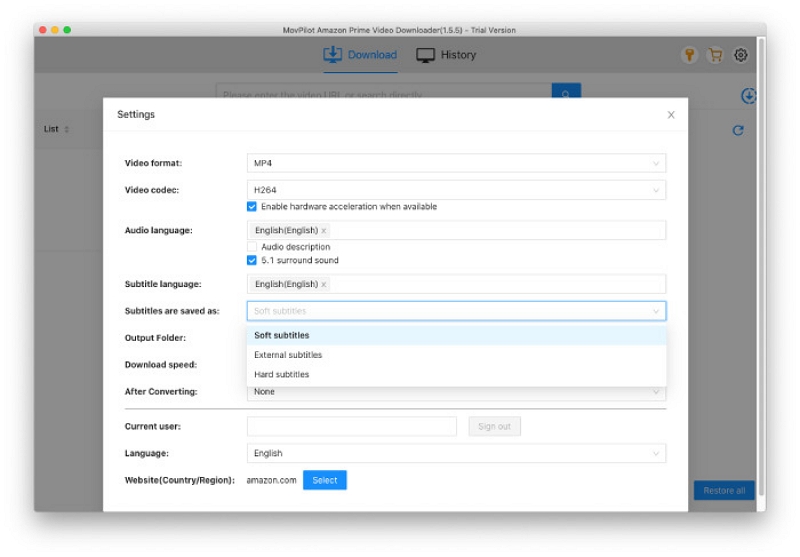
Task: Click the Sign out button
Action: [494, 427]
